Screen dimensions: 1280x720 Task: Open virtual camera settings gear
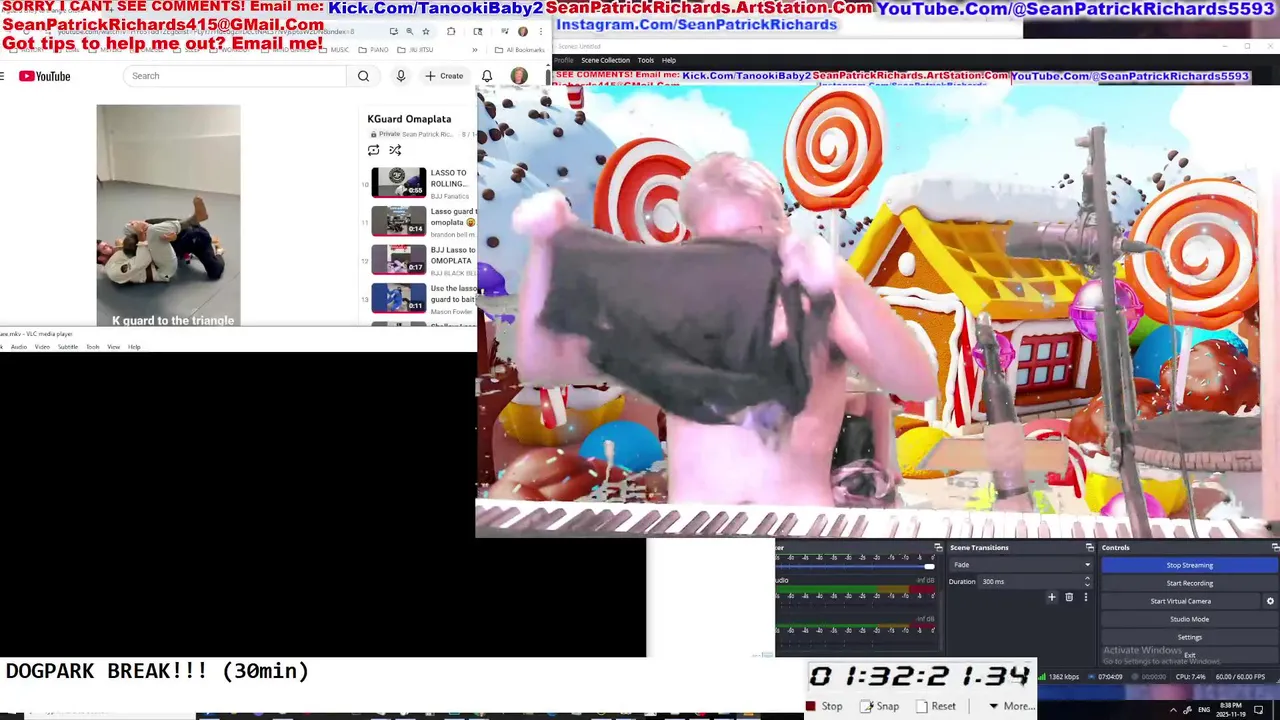(x=1270, y=601)
